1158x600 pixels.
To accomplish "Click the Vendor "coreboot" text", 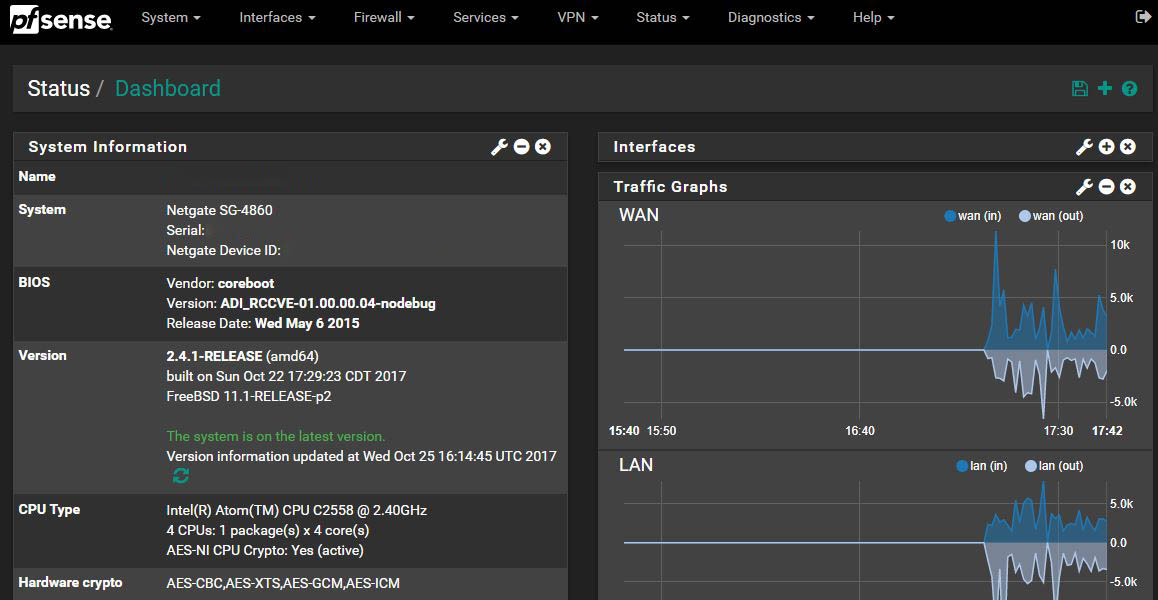I will [x=246, y=284].
